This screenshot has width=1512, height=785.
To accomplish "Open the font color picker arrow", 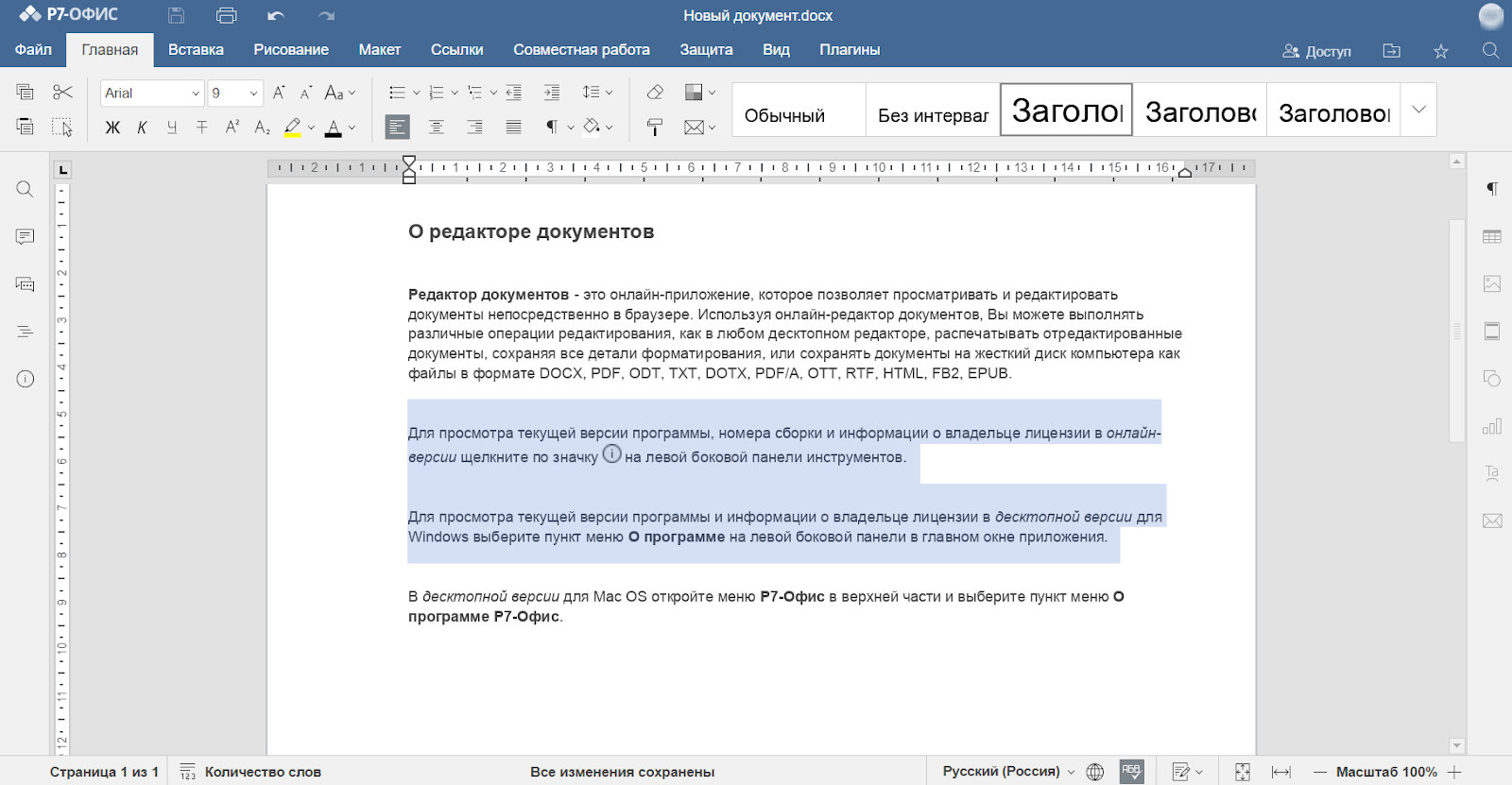I will click(352, 128).
